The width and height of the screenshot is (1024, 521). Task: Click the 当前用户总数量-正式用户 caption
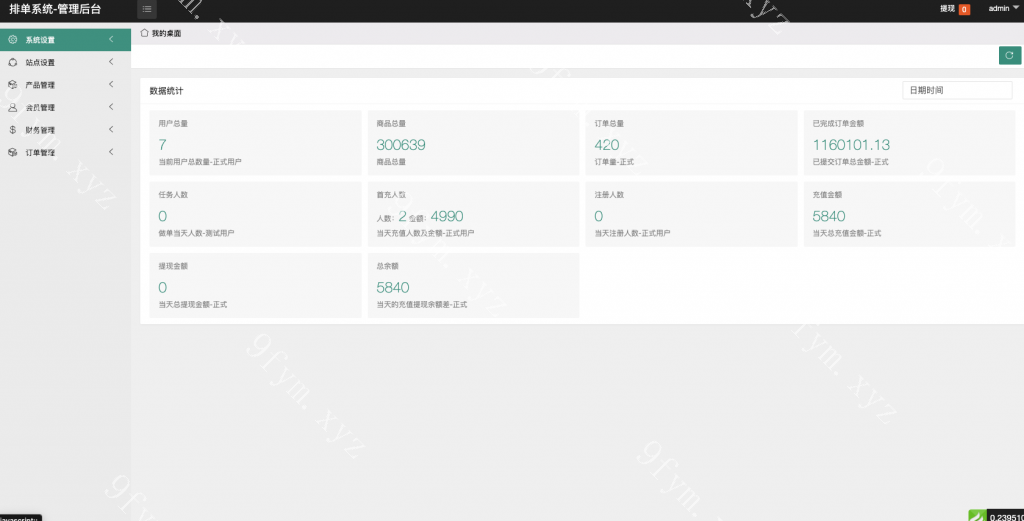(200, 162)
